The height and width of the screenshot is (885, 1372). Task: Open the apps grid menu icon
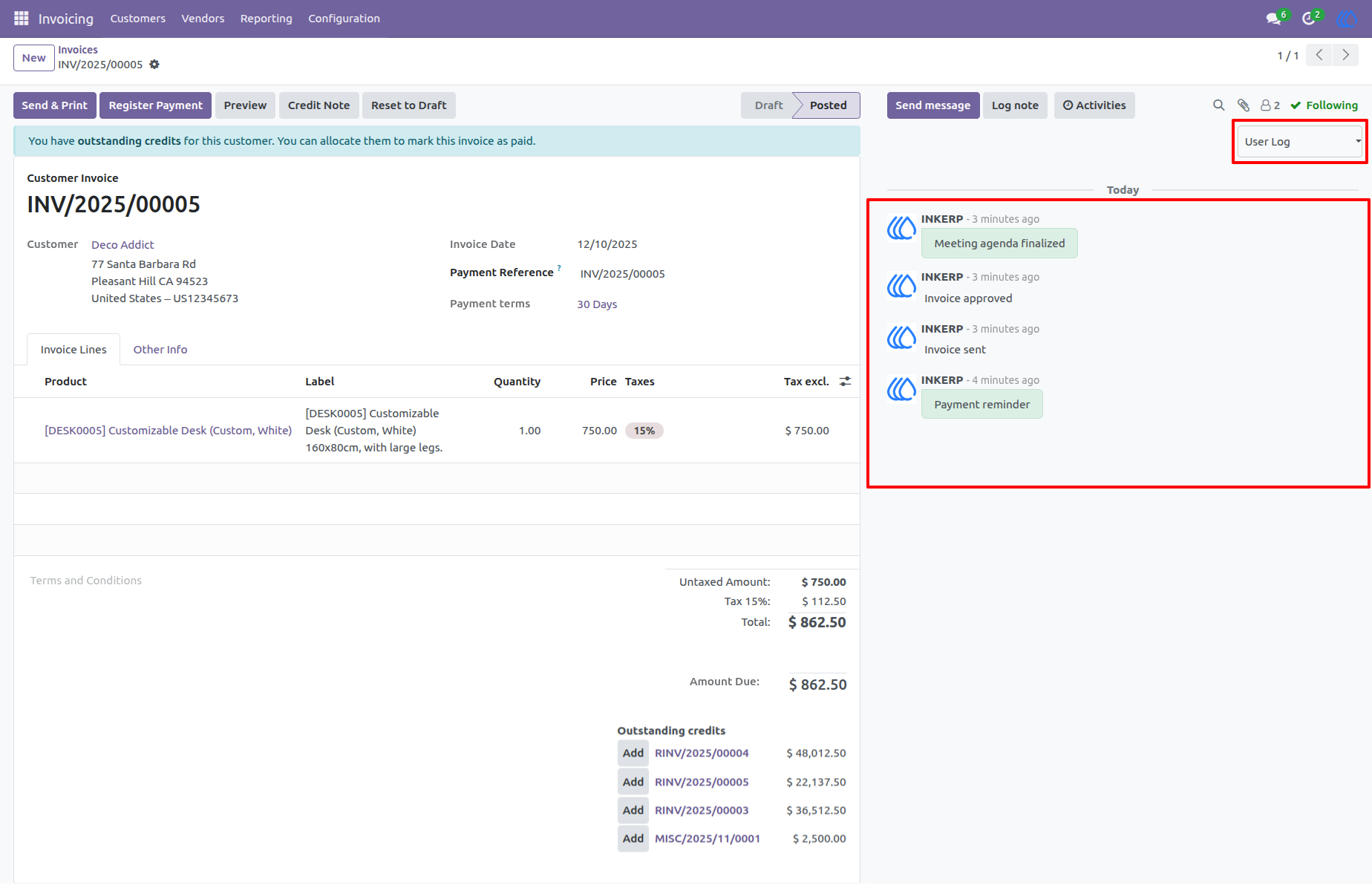click(21, 19)
